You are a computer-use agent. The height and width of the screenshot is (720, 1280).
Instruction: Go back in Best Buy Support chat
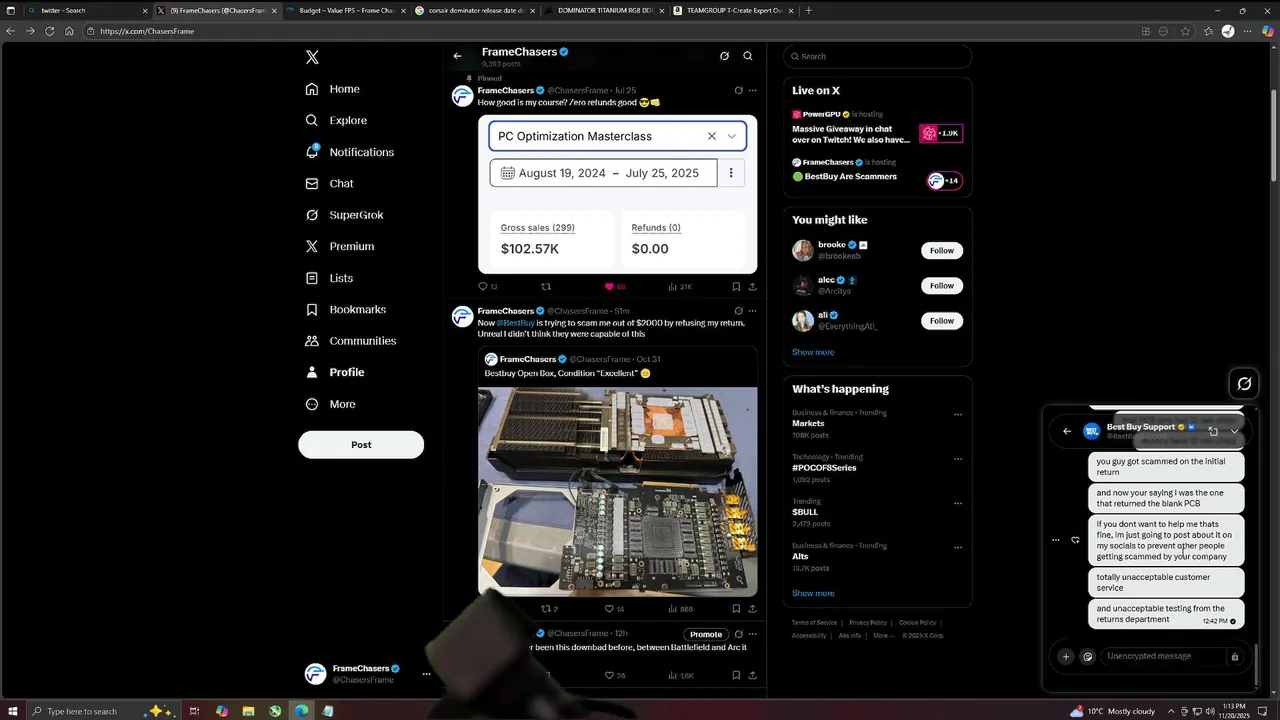pyautogui.click(x=1067, y=431)
